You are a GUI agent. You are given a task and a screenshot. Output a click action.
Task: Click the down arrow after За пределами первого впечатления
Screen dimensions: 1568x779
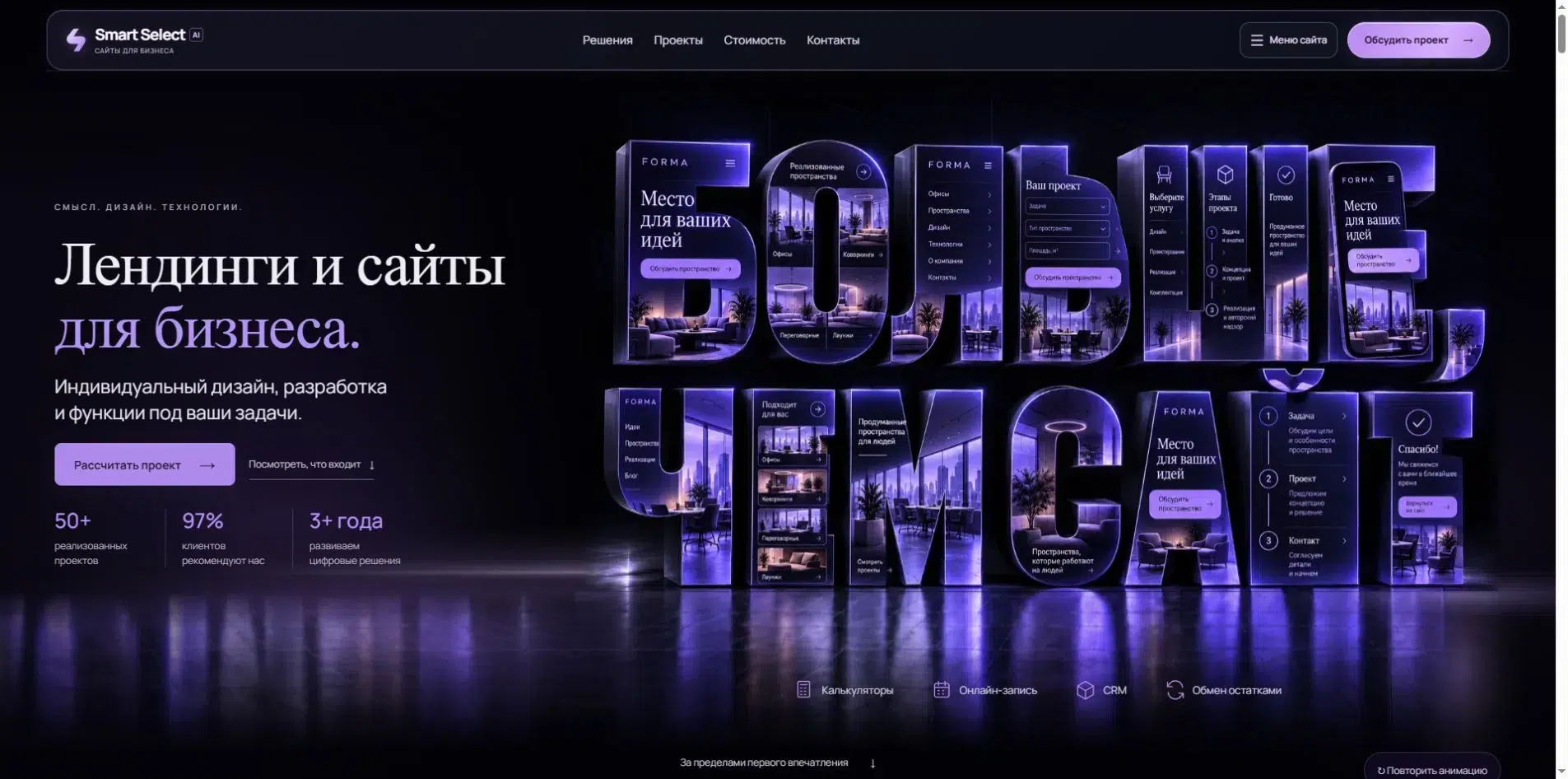(872, 763)
